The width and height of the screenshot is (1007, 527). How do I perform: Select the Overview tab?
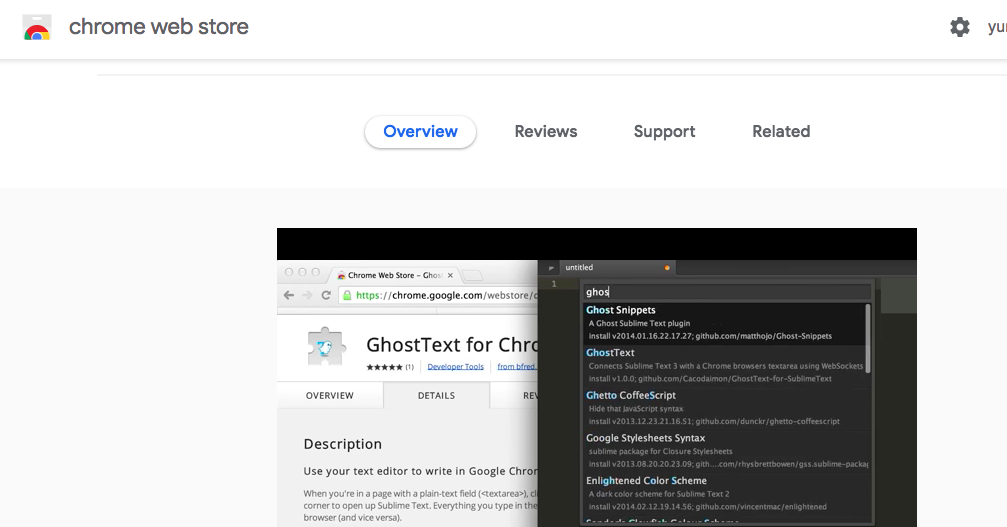420,132
